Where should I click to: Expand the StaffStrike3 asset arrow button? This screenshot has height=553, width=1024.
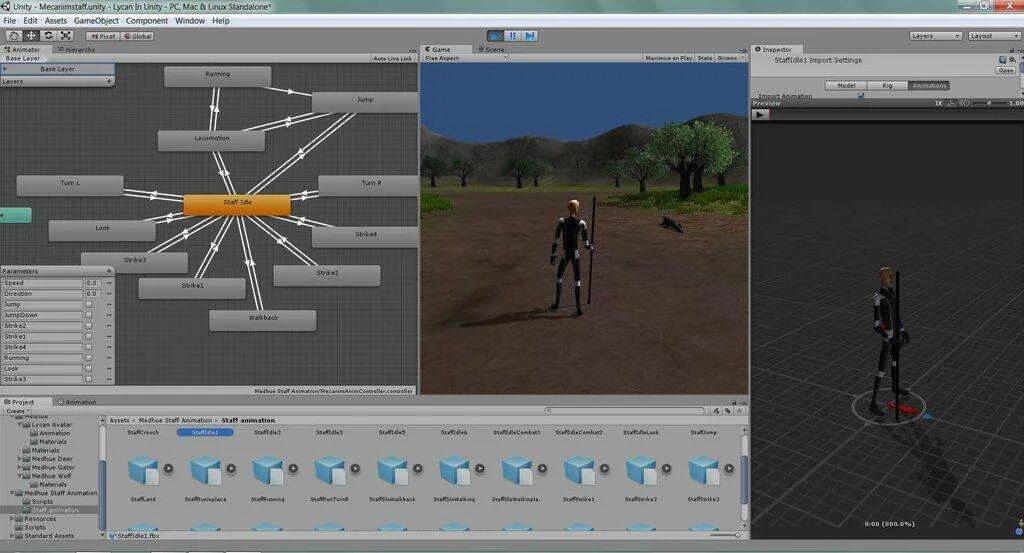point(729,468)
